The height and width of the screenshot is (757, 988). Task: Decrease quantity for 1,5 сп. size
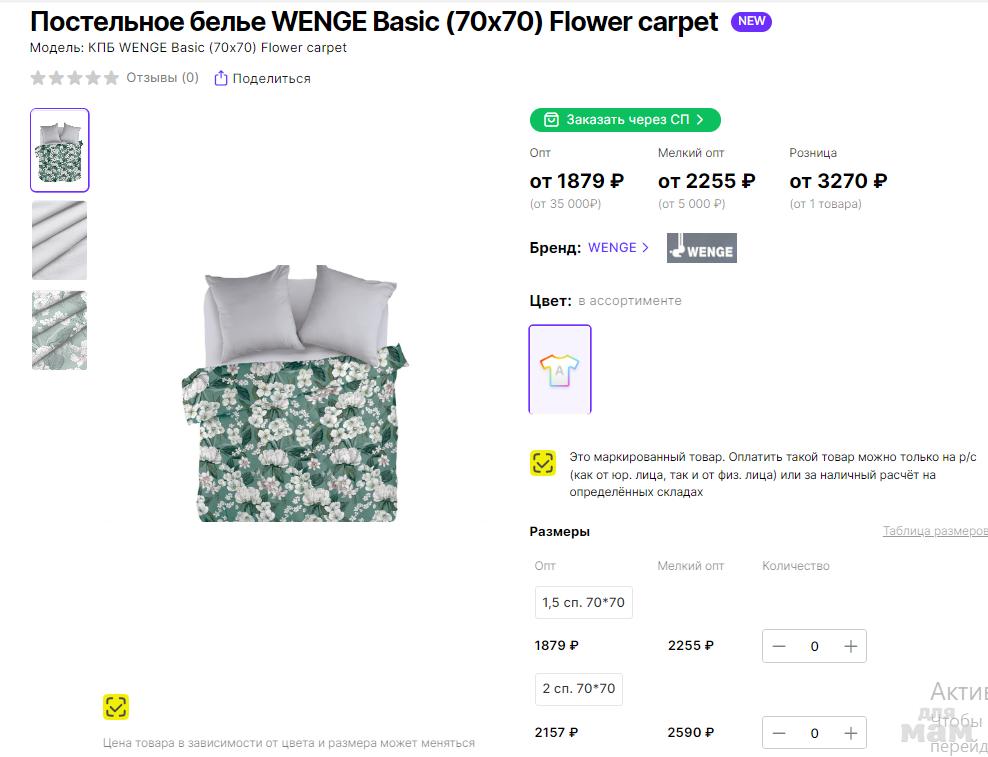pos(780,646)
